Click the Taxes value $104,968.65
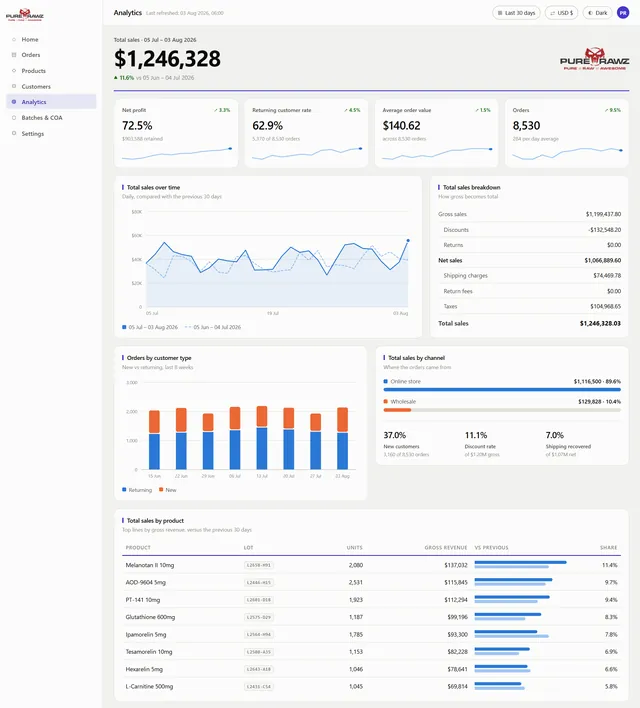Screen dimensions: 640x708 tap(605, 306)
